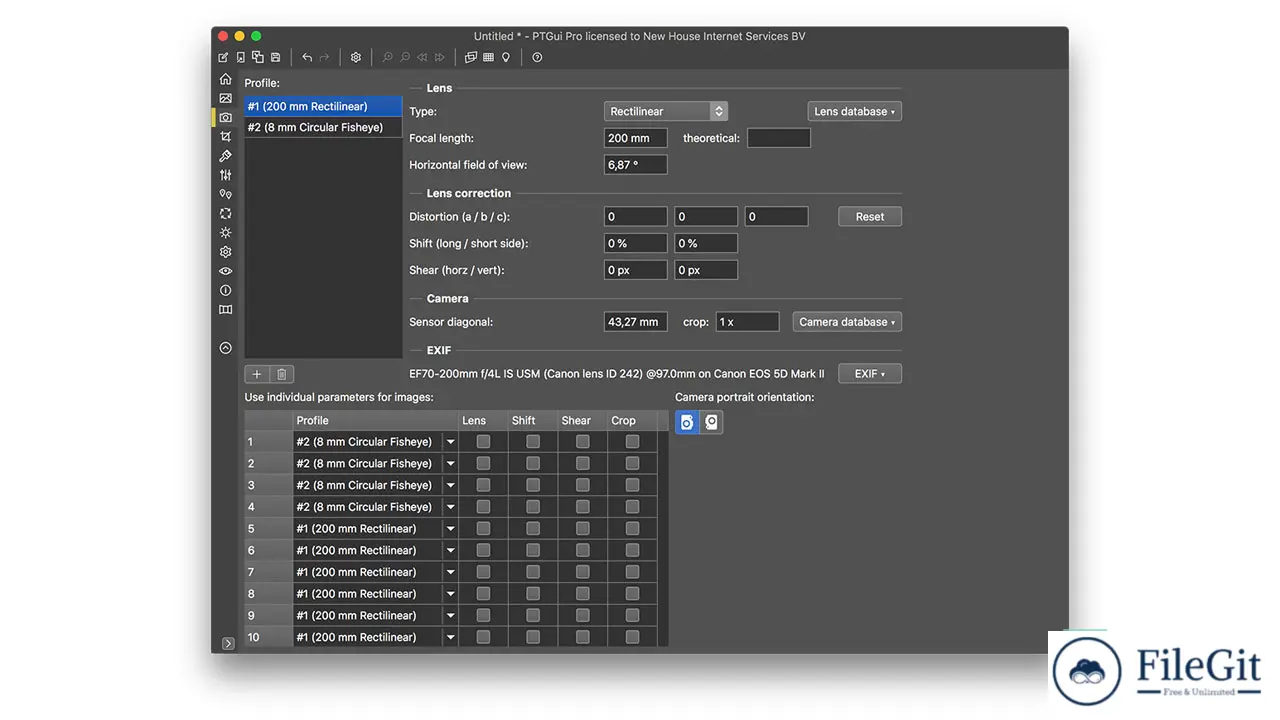Click the Redo arrow in toolbar
This screenshot has width=1280, height=720.
(324, 58)
